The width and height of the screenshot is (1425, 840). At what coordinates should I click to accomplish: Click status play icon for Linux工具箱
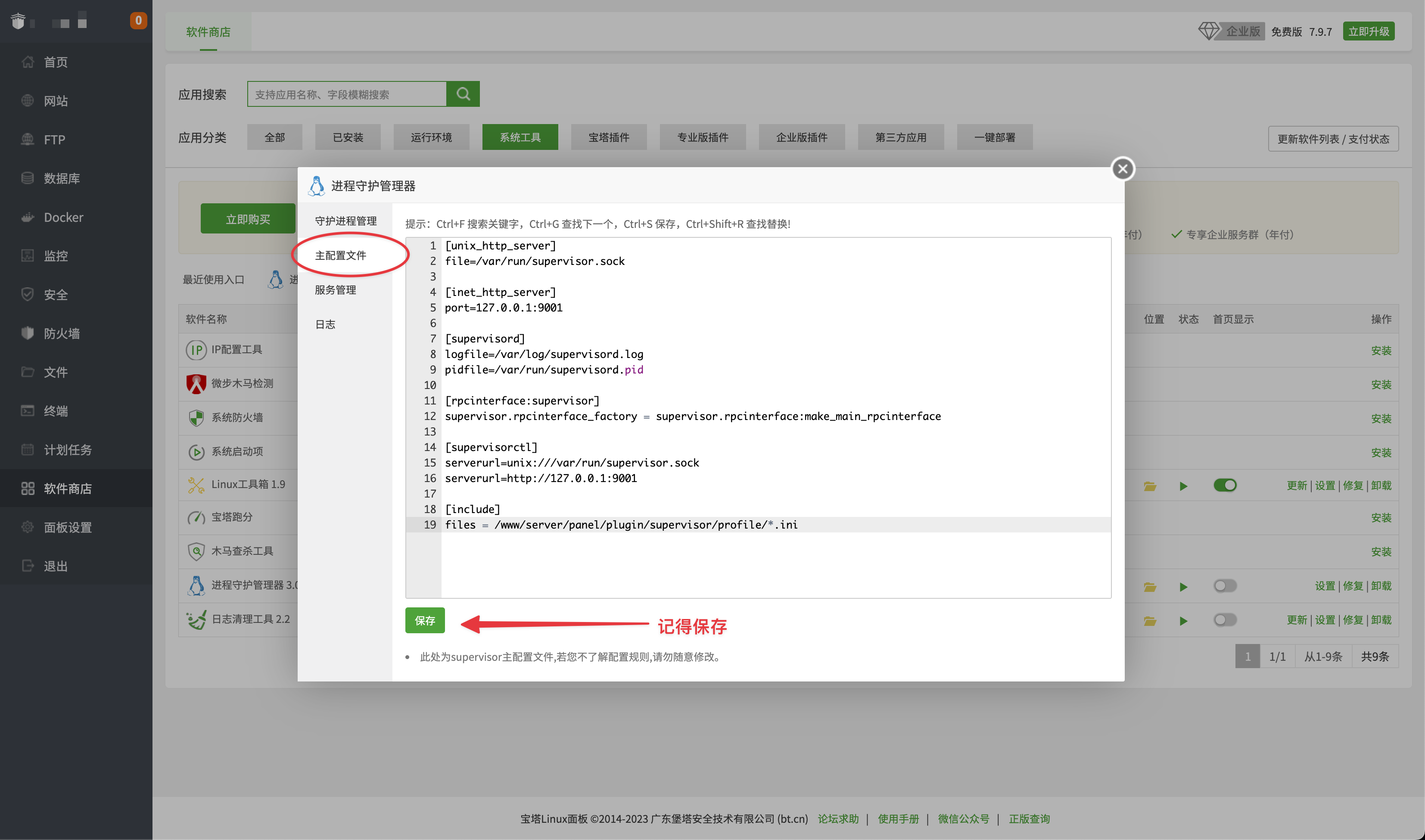pyautogui.click(x=1183, y=485)
